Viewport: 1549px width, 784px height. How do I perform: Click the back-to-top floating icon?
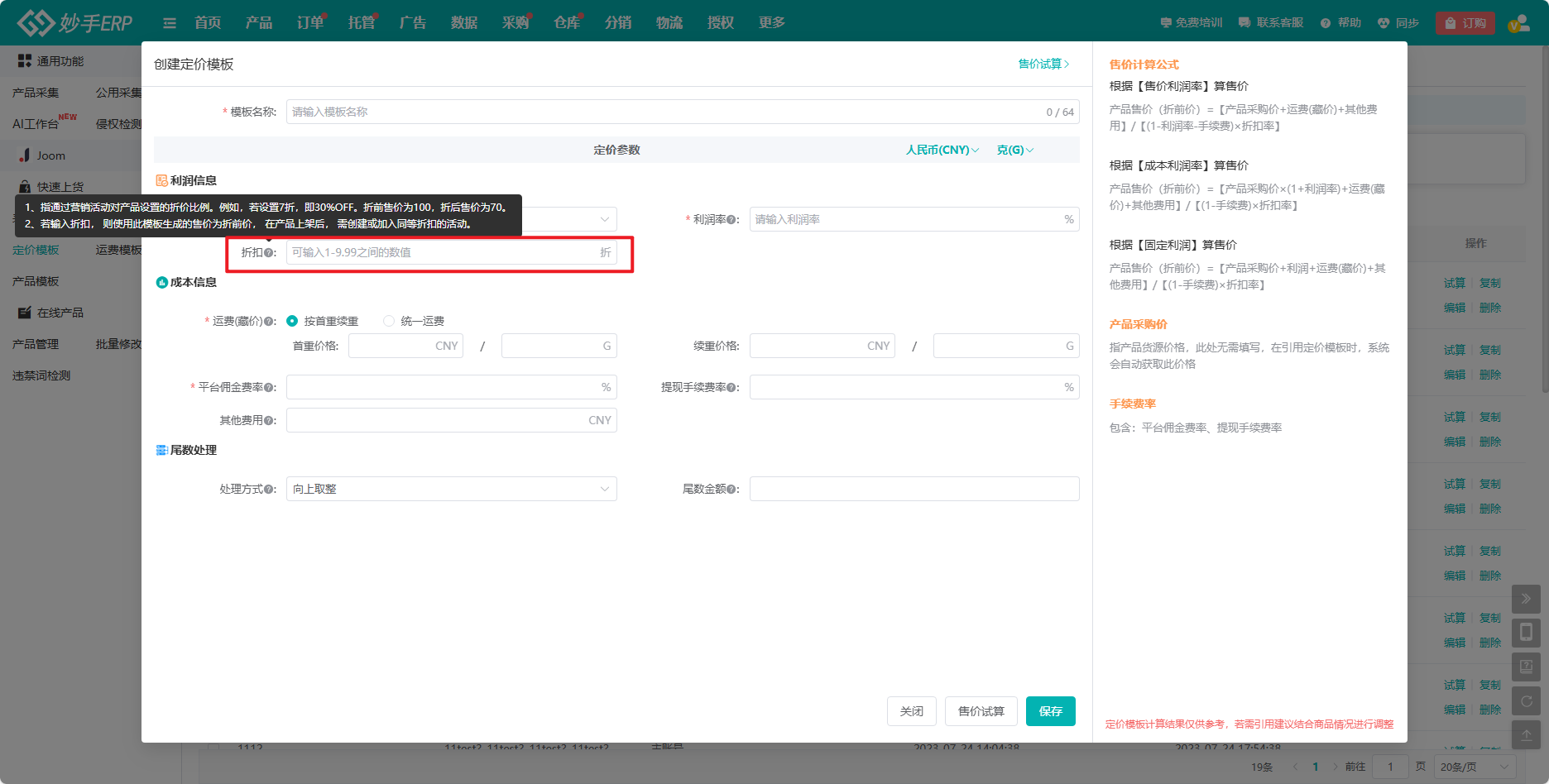(x=1527, y=734)
